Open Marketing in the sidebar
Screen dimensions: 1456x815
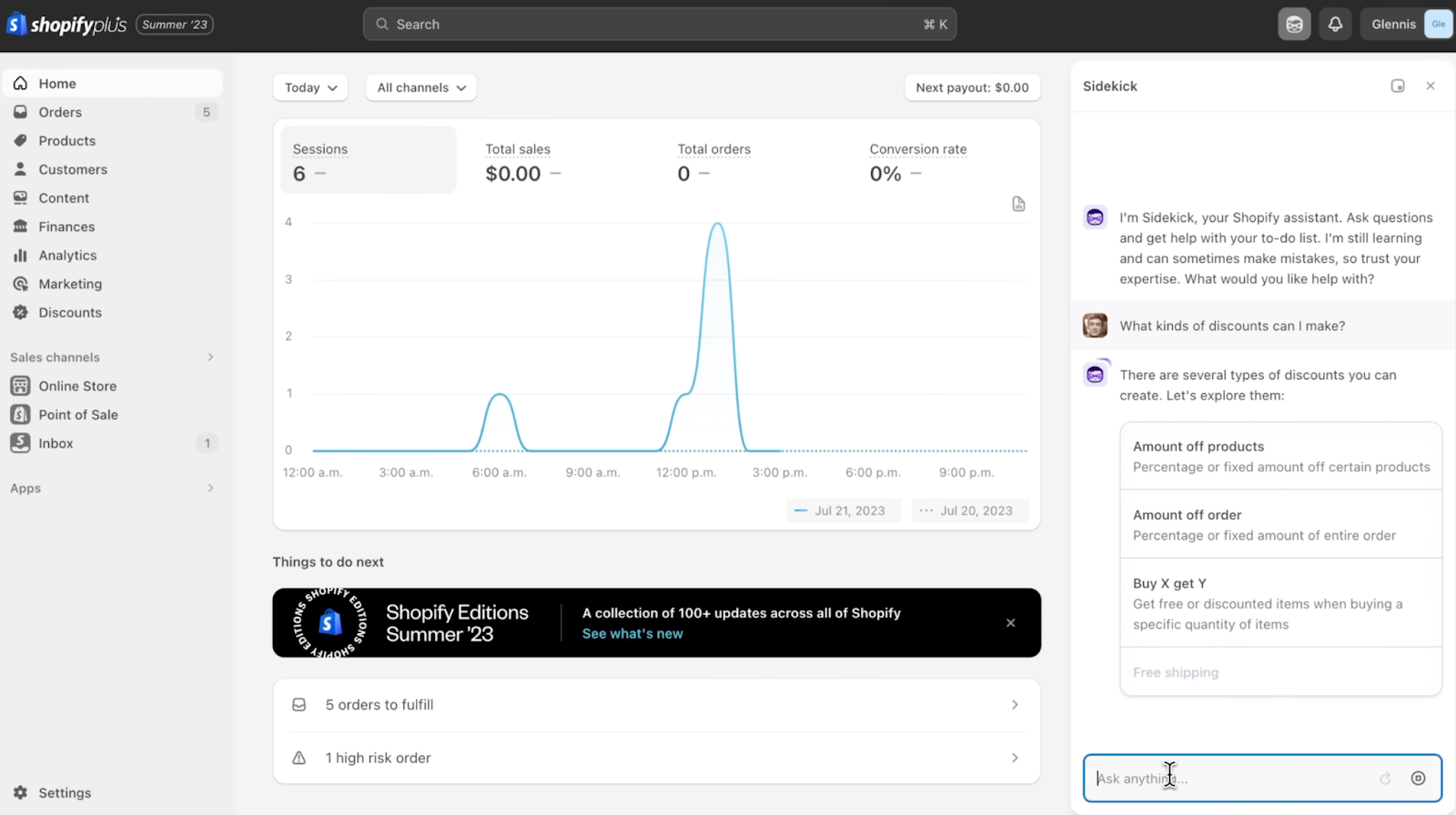coord(113,284)
